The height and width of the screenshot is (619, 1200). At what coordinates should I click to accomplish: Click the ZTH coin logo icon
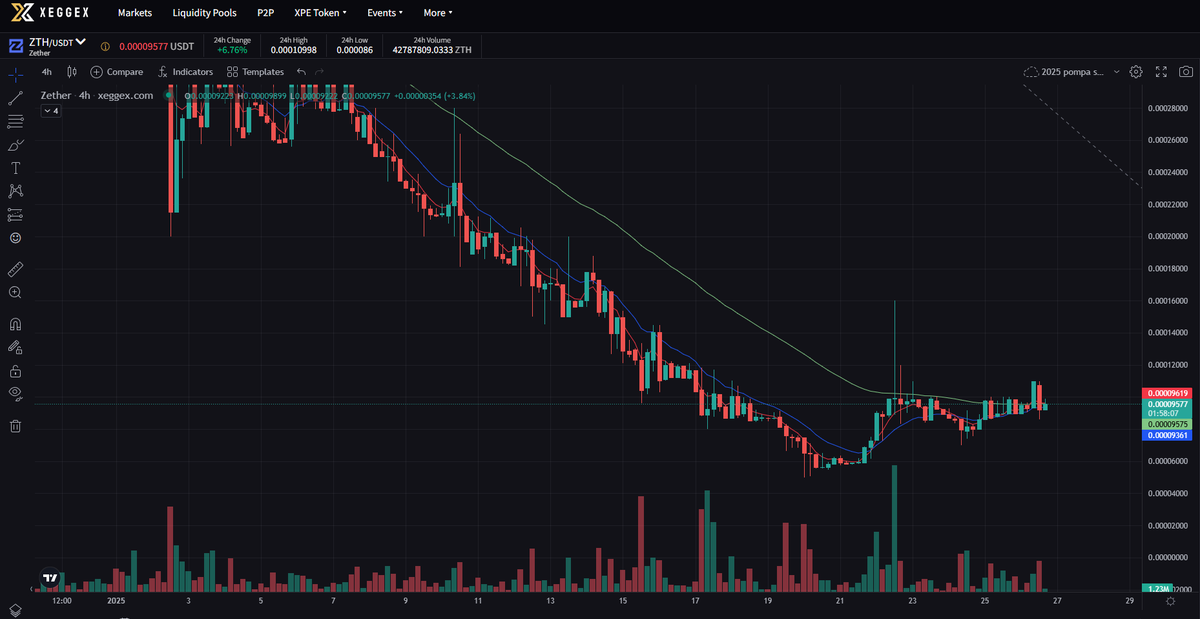click(x=16, y=46)
